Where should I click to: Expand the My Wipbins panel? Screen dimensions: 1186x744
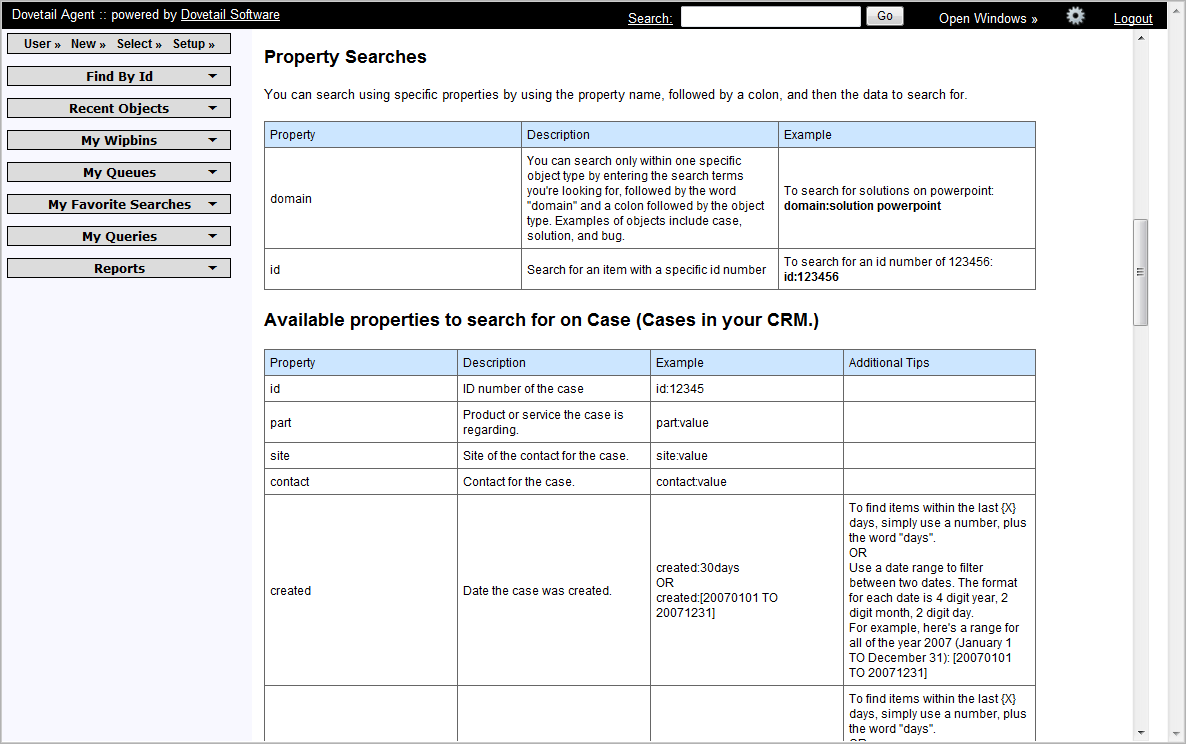point(119,141)
